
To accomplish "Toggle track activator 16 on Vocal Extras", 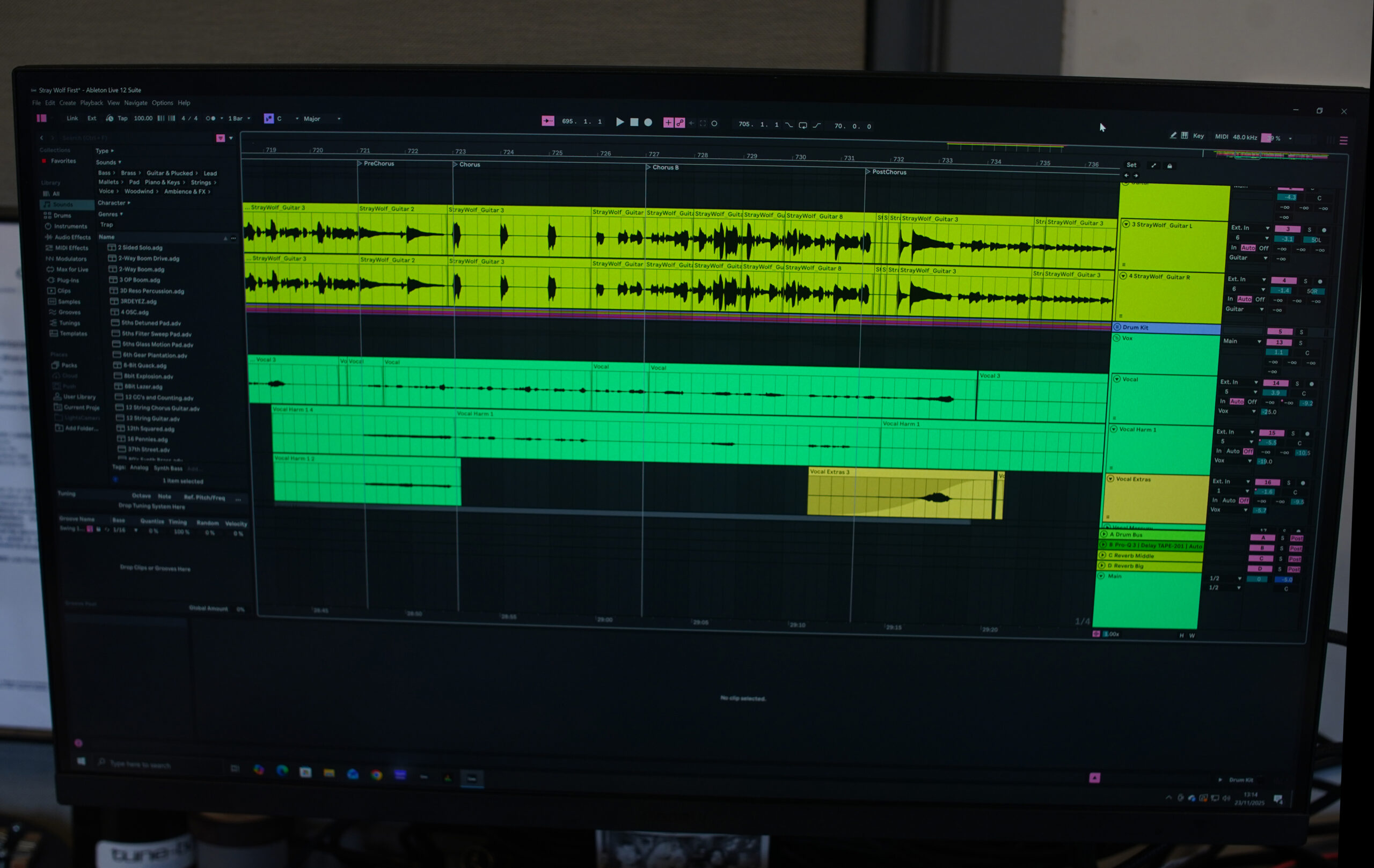I will [x=1267, y=482].
